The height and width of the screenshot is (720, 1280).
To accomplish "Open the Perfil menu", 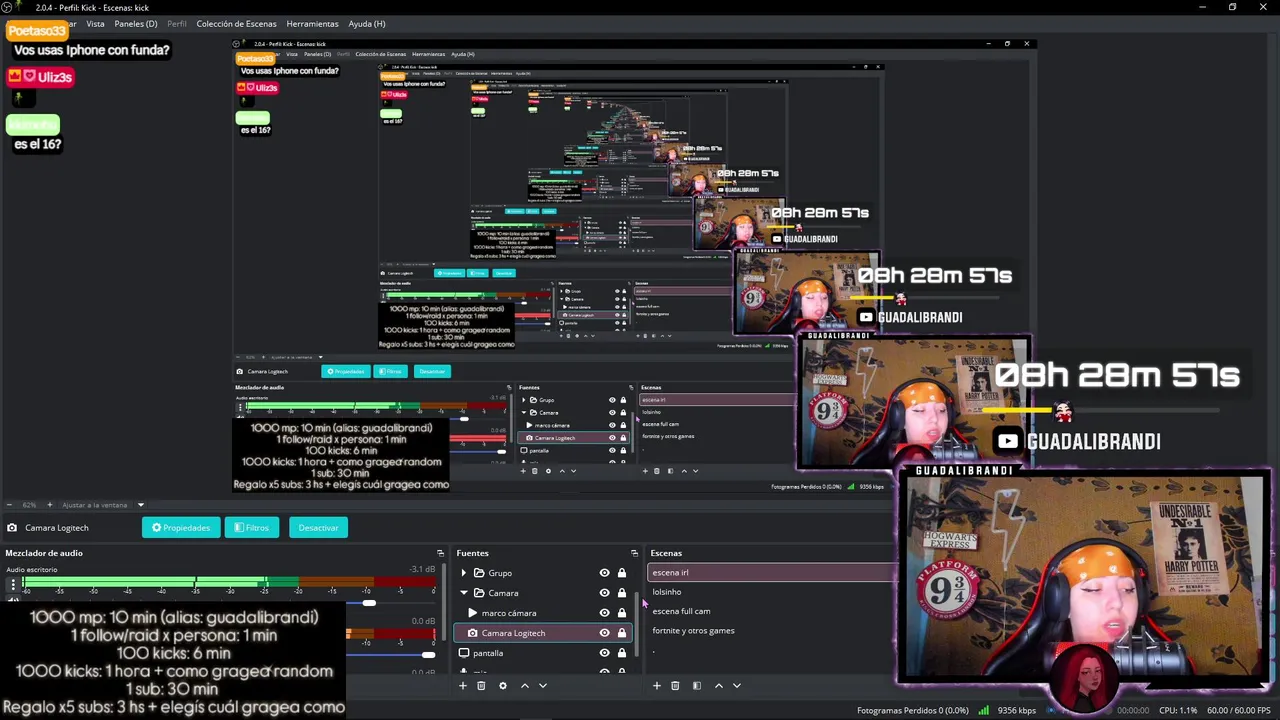I will tap(177, 23).
